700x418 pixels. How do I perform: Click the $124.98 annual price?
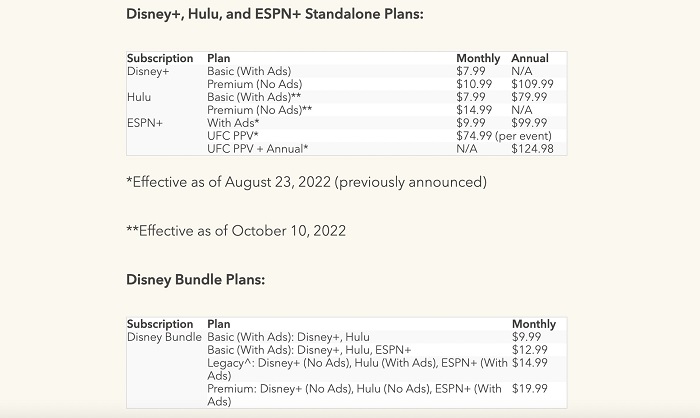(532, 149)
